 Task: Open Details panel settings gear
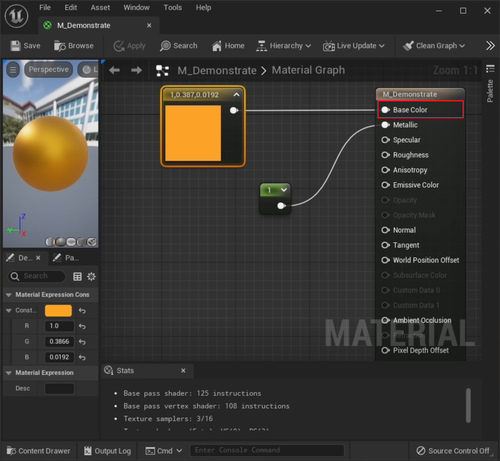tap(91, 276)
